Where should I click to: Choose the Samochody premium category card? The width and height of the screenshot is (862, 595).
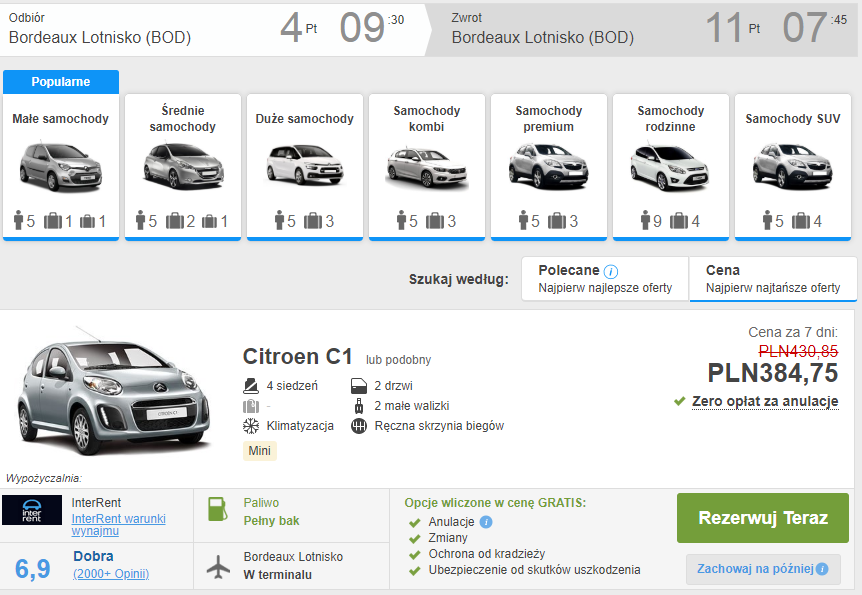point(549,167)
